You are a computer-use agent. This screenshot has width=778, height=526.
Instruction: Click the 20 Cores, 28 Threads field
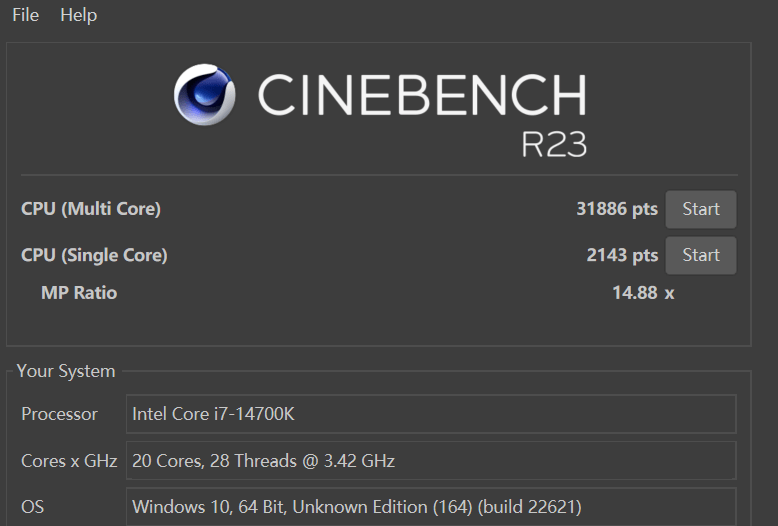tap(432, 461)
